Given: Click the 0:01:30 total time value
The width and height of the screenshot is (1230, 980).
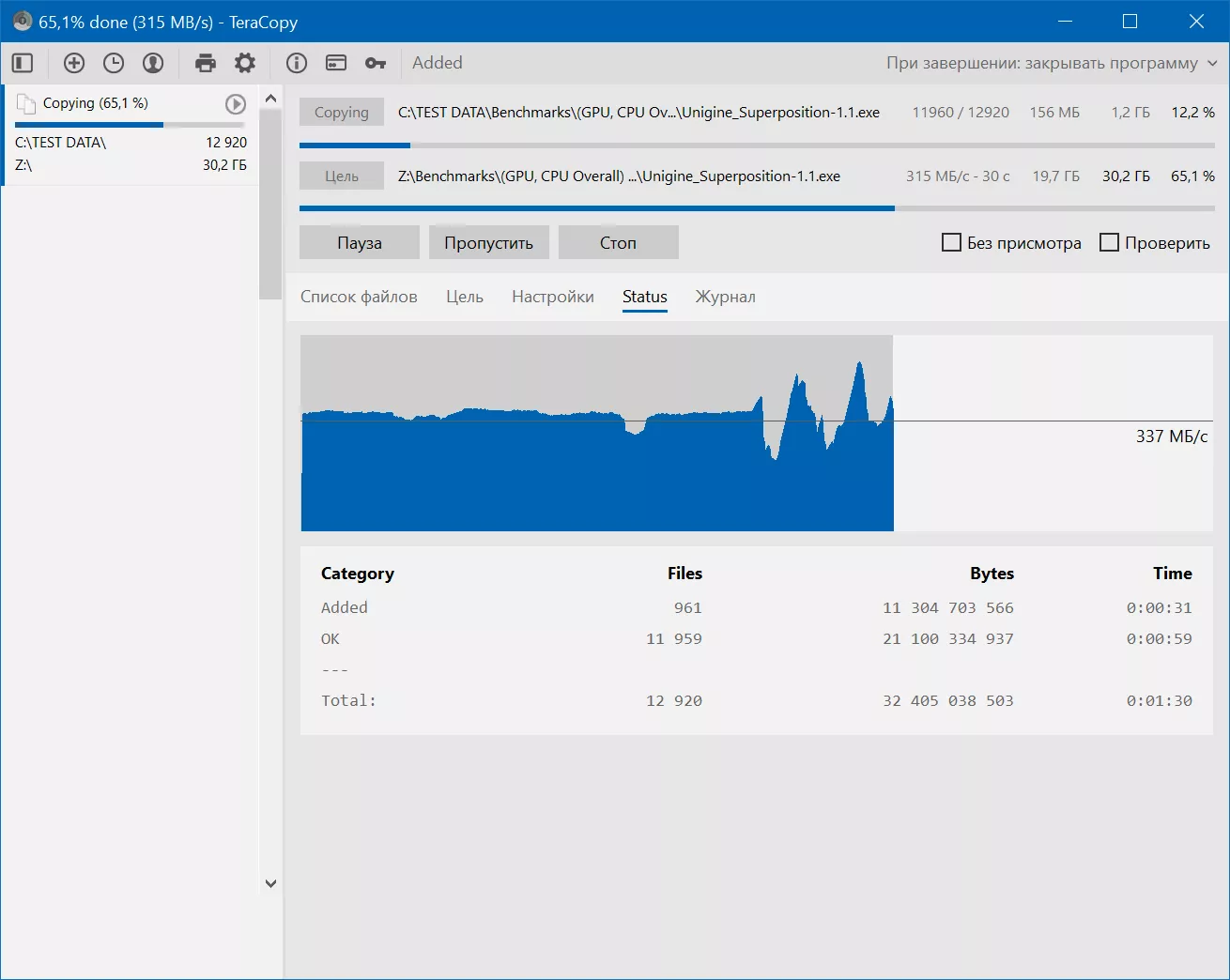Looking at the screenshot, I should point(1160,700).
